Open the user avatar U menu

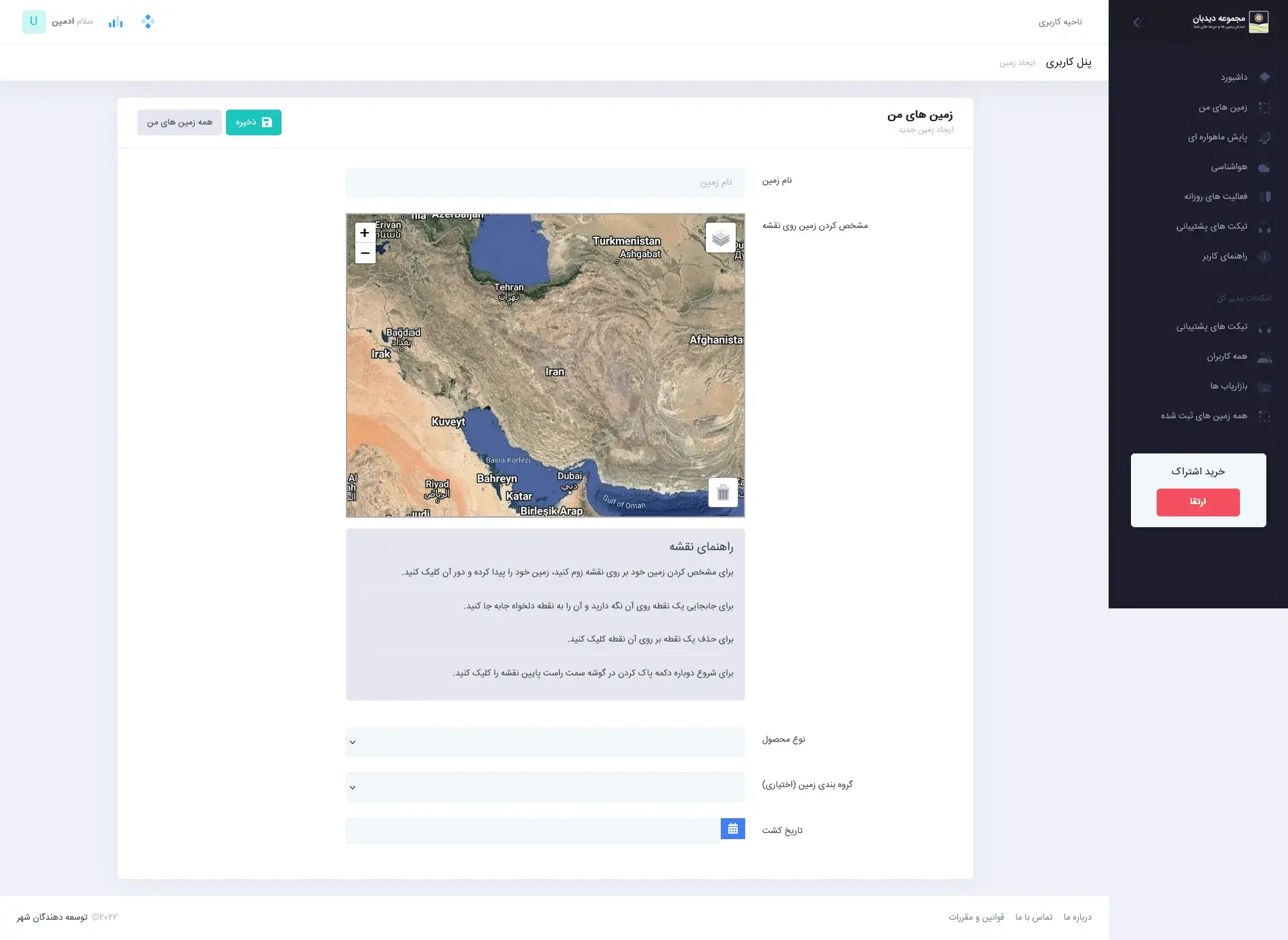34,22
